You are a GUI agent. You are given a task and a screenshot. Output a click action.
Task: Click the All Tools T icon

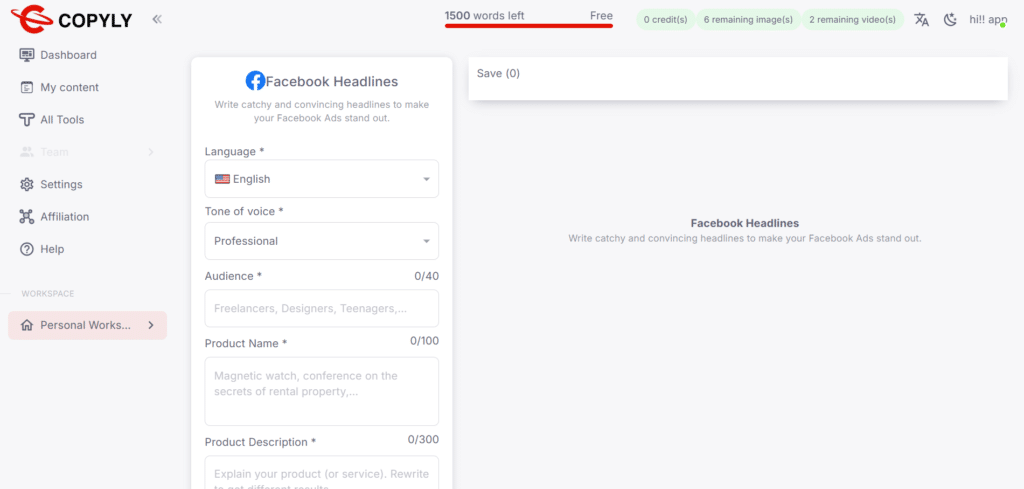click(x=27, y=119)
